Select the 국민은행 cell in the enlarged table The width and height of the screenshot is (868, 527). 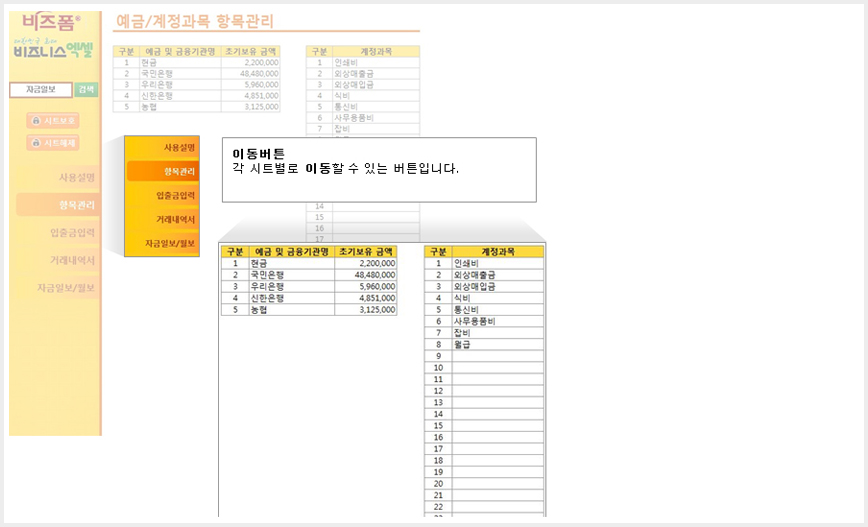tap(292, 275)
